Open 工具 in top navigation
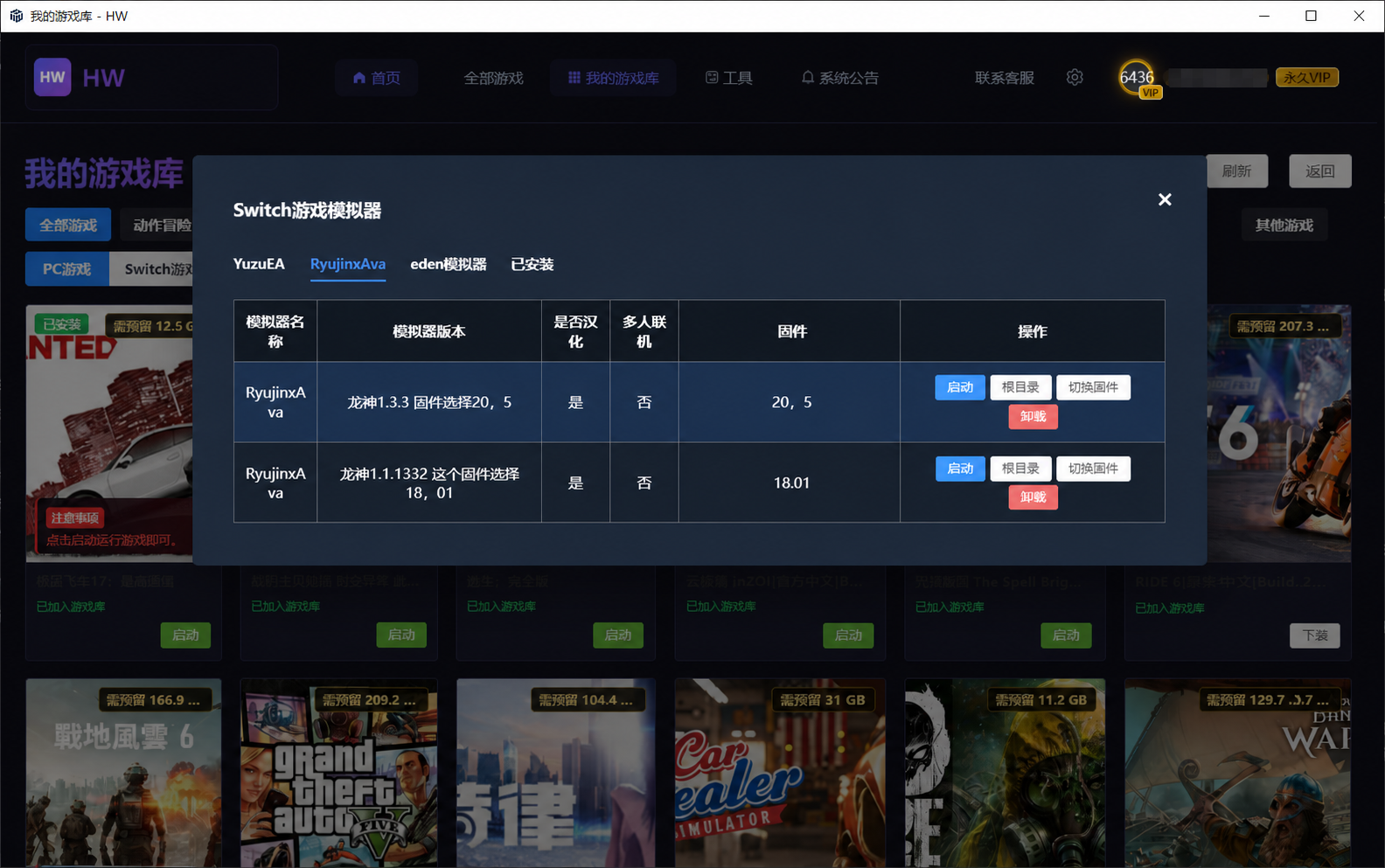Screen dimensions: 1385x868 click(x=728, y=78)
